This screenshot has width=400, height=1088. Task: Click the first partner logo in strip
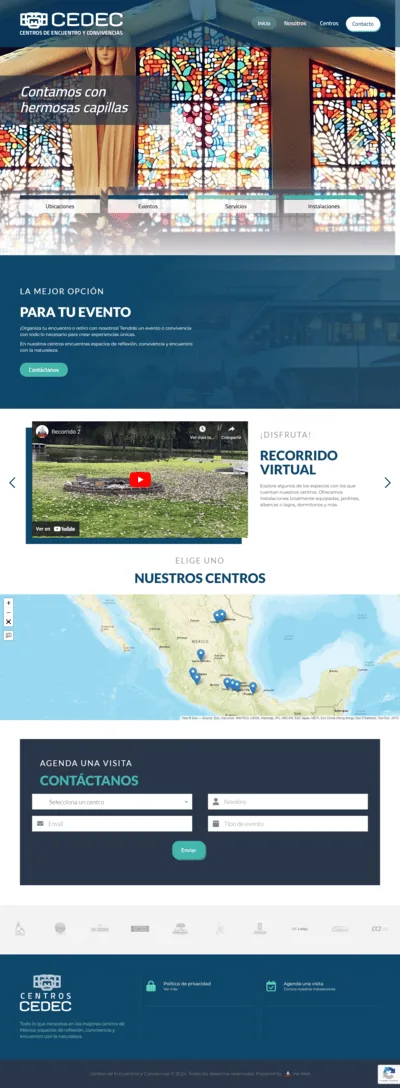tap(20, 928)
